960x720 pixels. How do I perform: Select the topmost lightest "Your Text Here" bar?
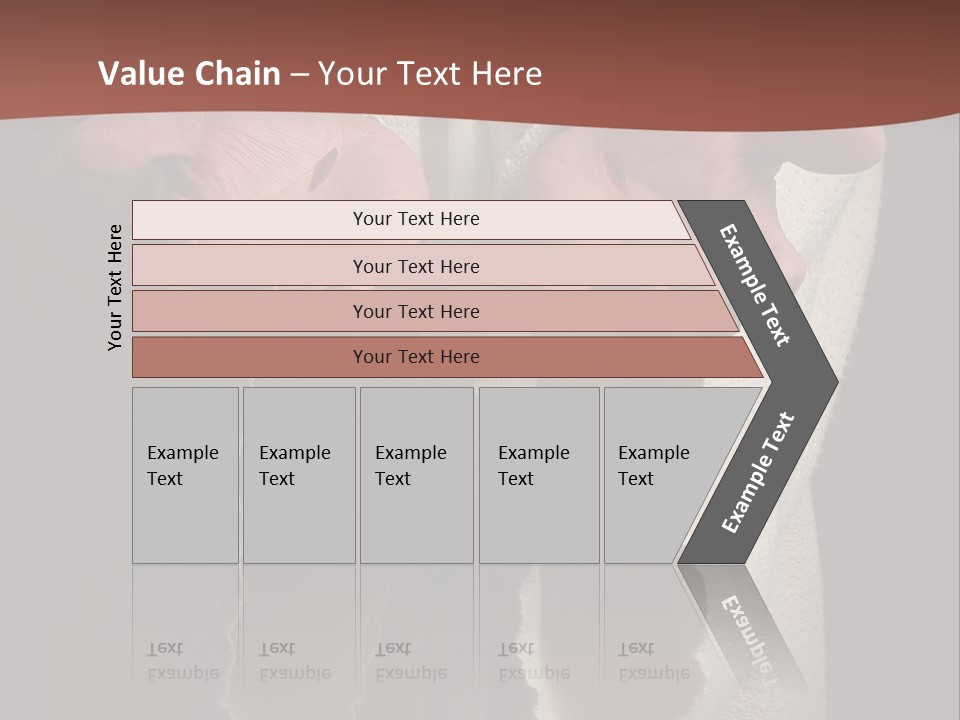pos(415,219)
